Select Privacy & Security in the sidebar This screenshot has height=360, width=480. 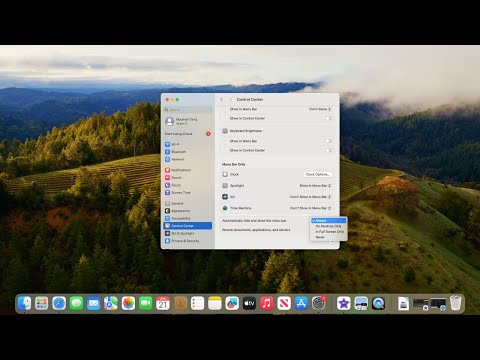coord(188,241)
